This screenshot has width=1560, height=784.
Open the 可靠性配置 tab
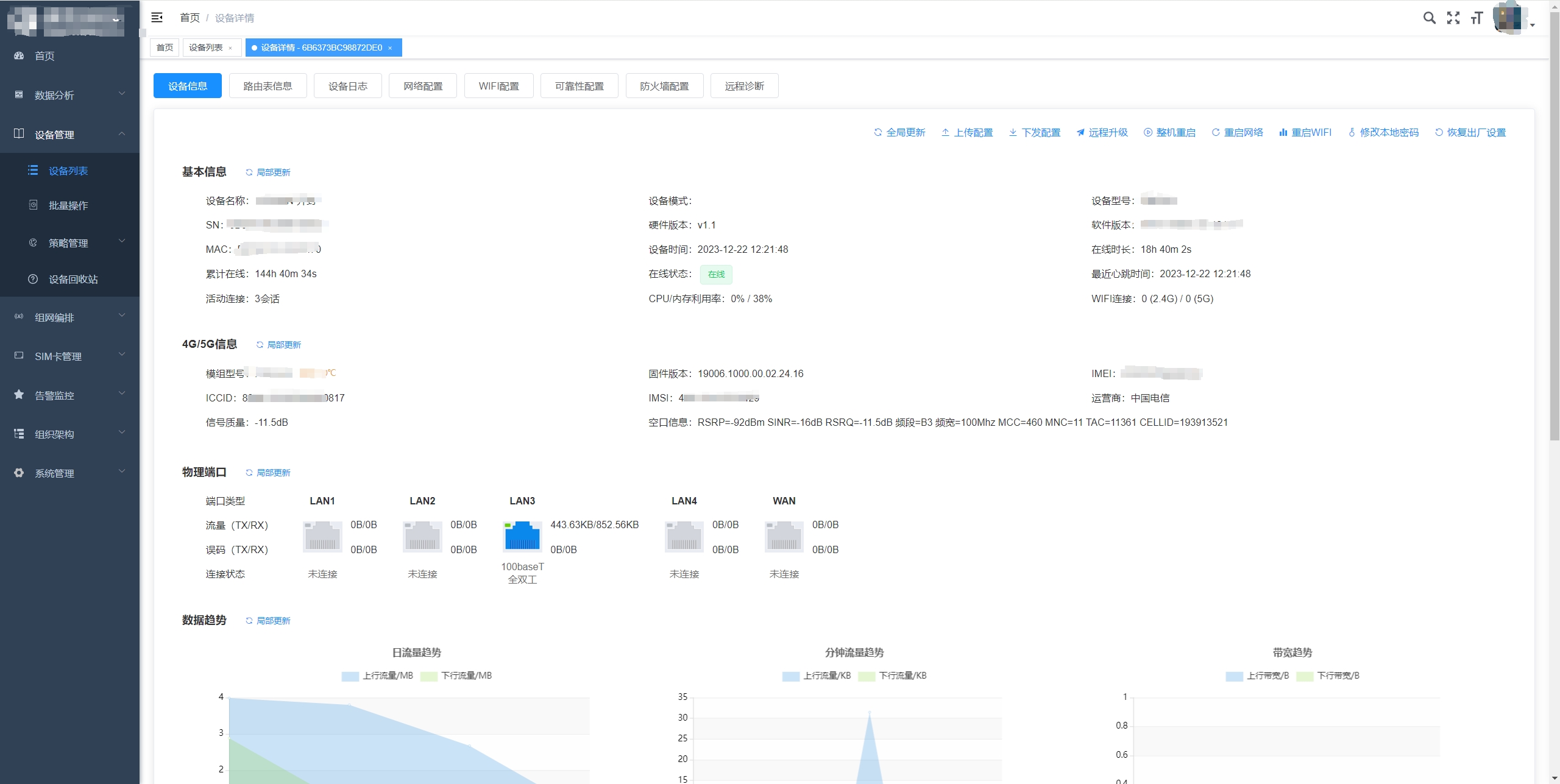coord(580,86)
